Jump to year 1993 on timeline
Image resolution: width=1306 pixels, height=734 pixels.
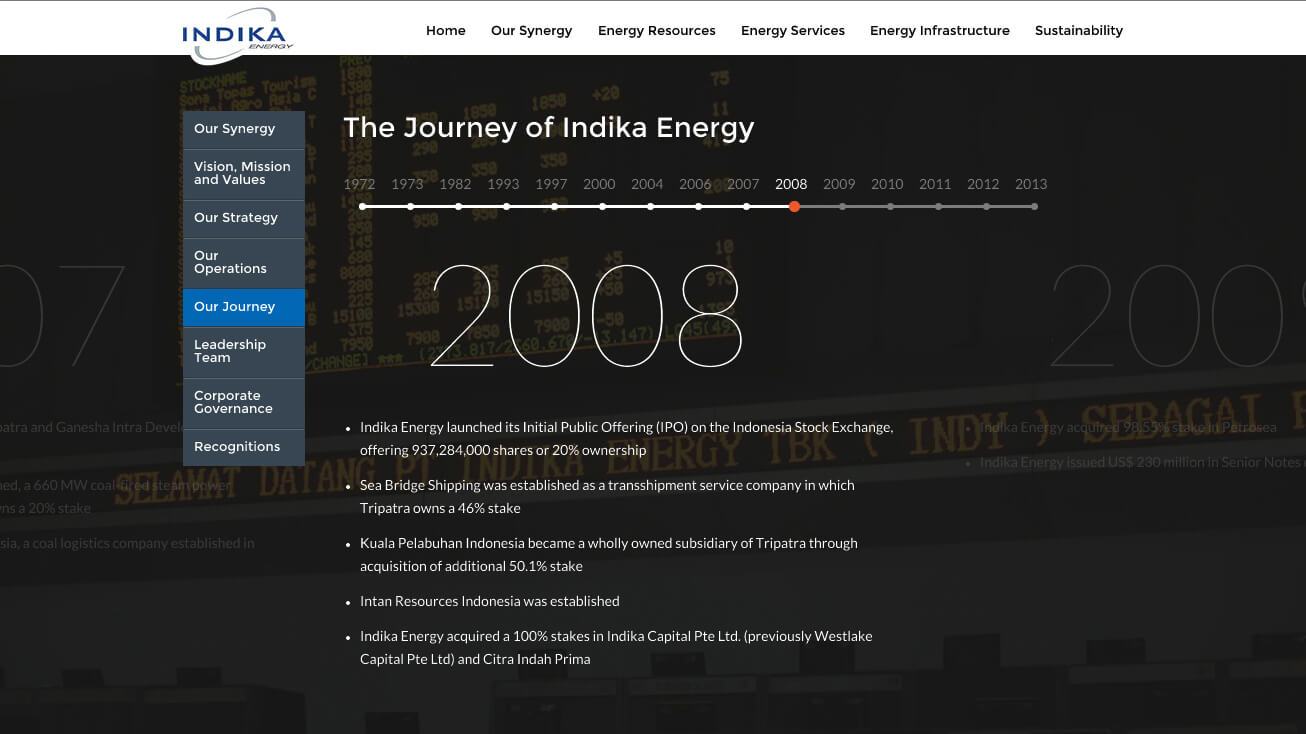[503, 184]
